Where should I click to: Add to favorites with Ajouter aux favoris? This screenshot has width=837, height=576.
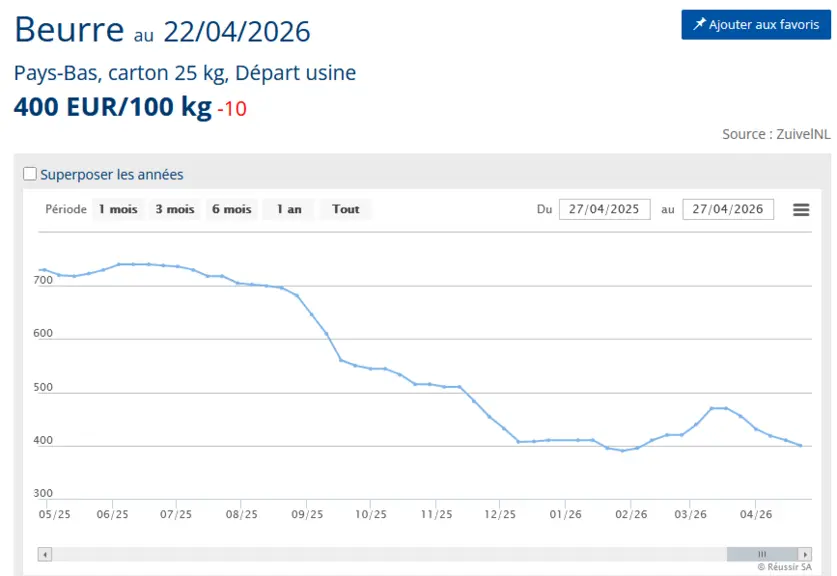(756, 25)
